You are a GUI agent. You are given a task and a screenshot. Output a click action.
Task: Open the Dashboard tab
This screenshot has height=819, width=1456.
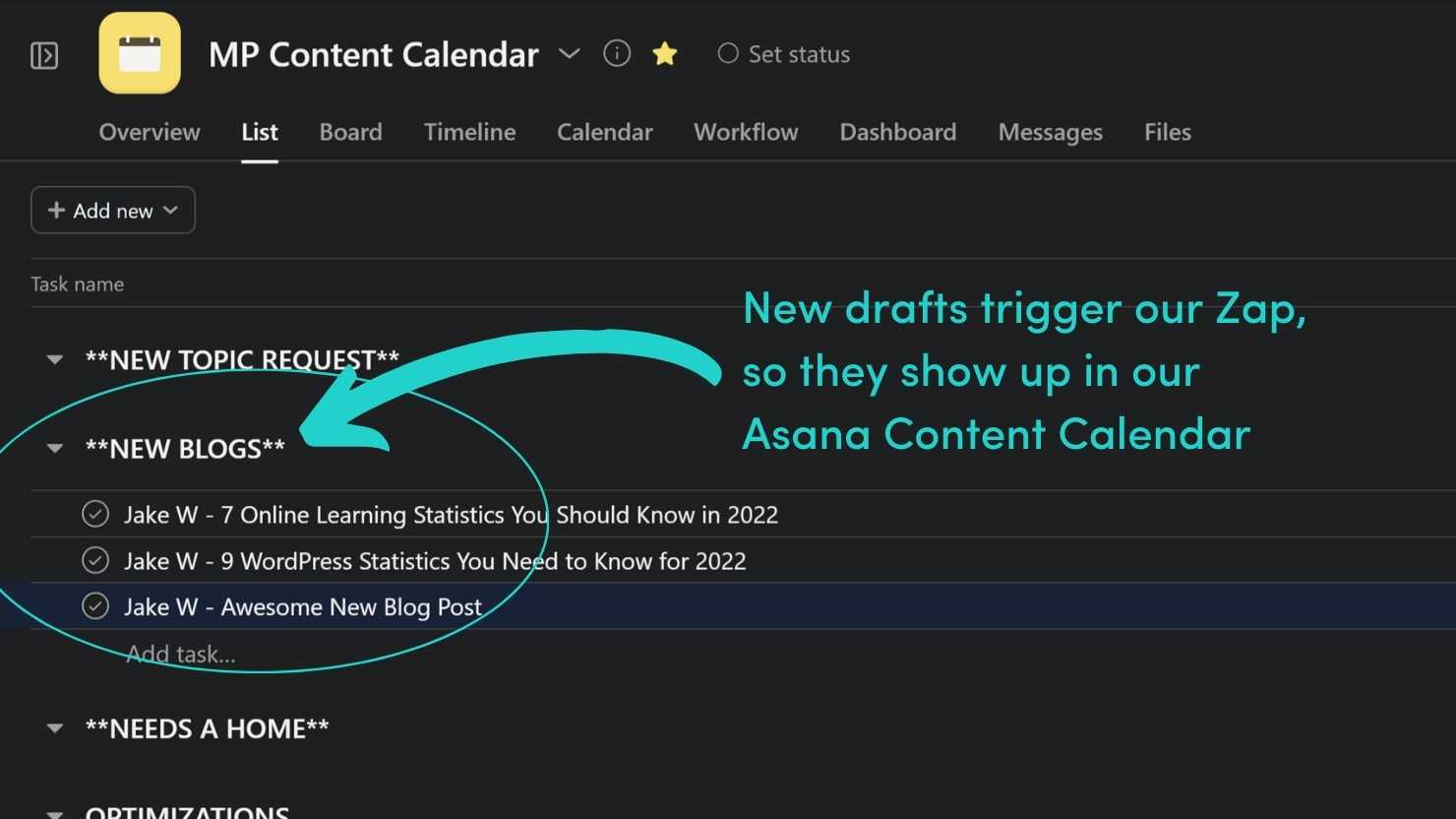click(897, 132)
